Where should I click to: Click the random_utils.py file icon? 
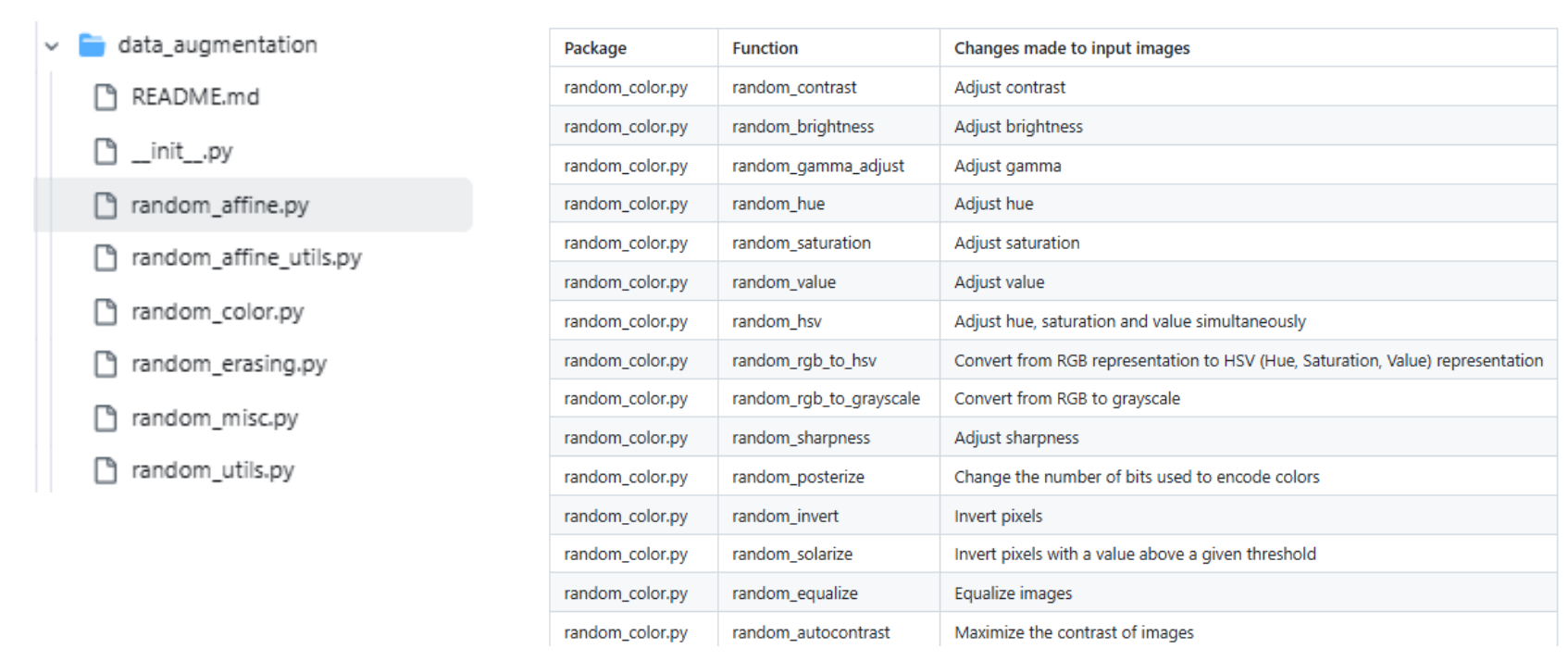click(x=106, y=471)
